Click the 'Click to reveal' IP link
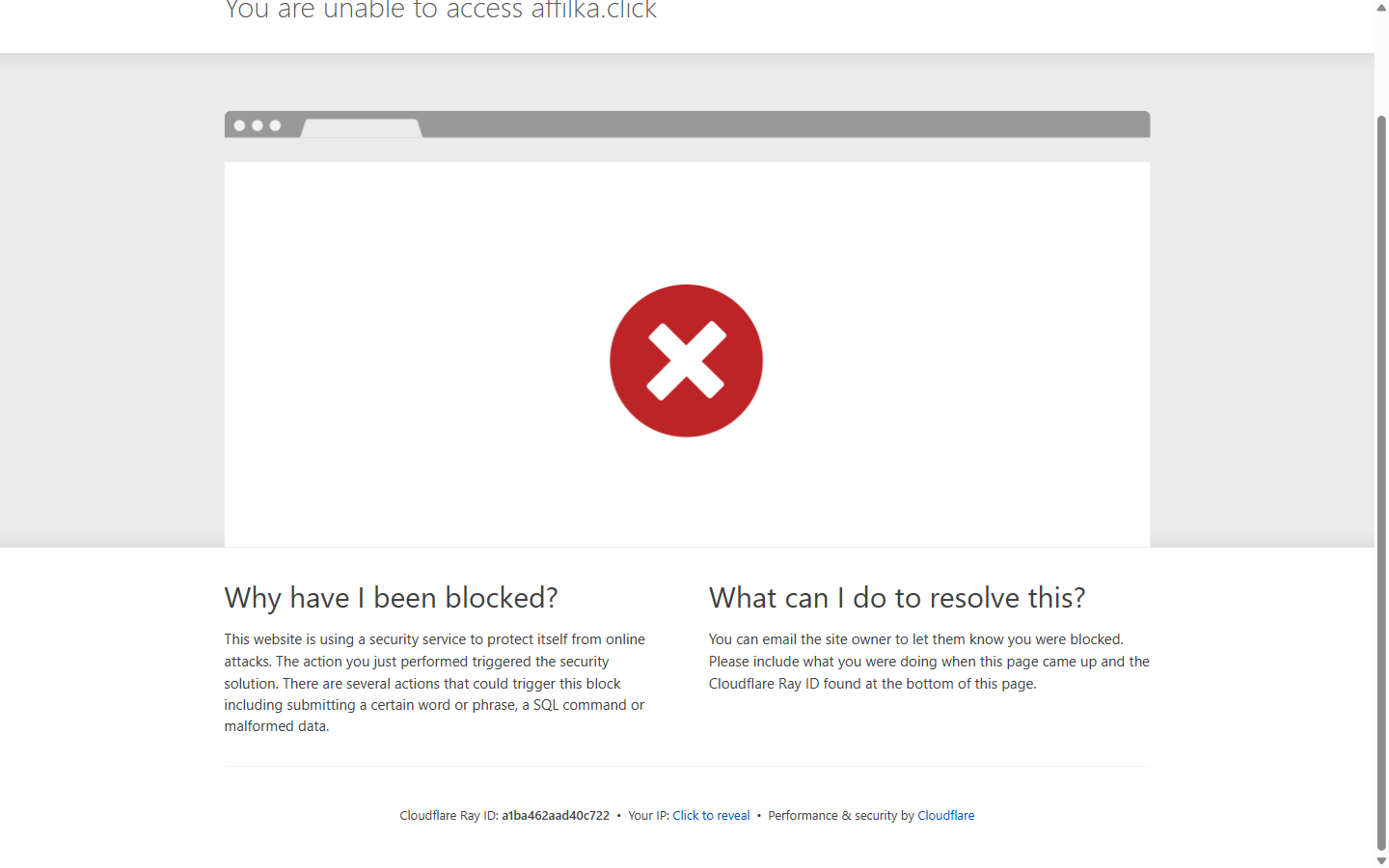 click(711, 816)
